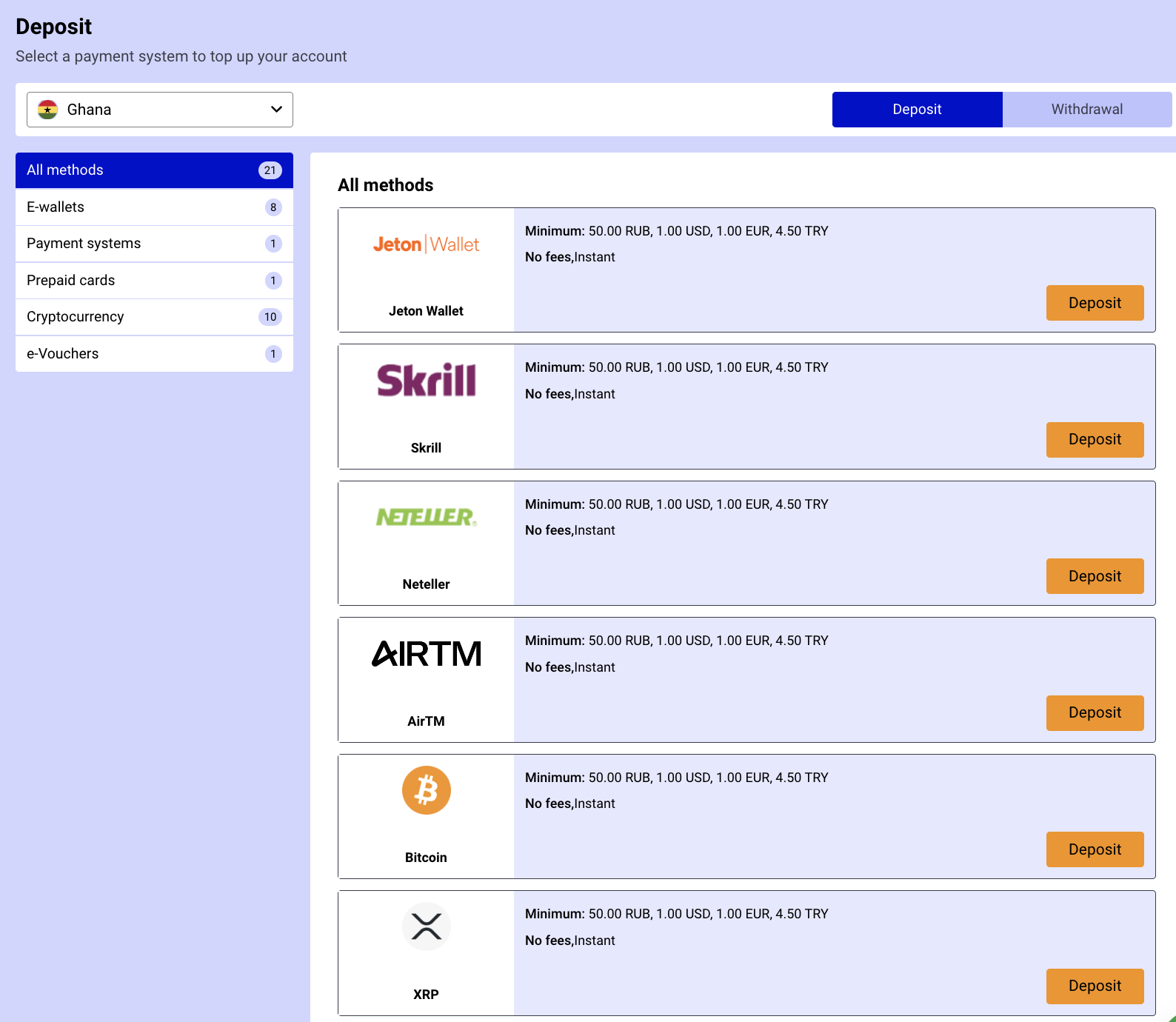Select All methods category

pyautogui.click(x=154, y=170)
